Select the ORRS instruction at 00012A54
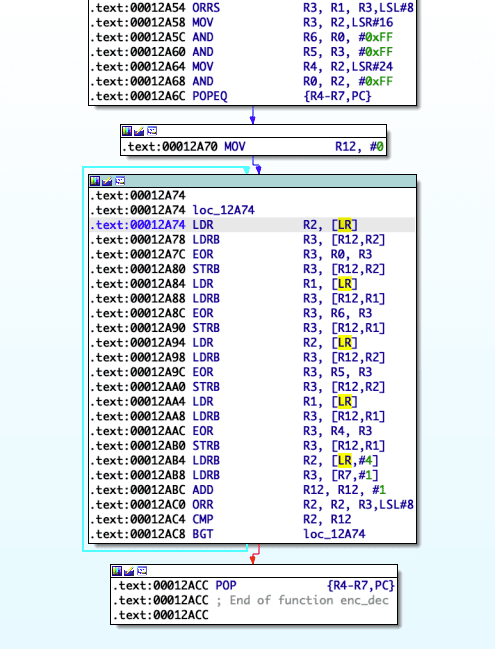 tap(252, 8)
